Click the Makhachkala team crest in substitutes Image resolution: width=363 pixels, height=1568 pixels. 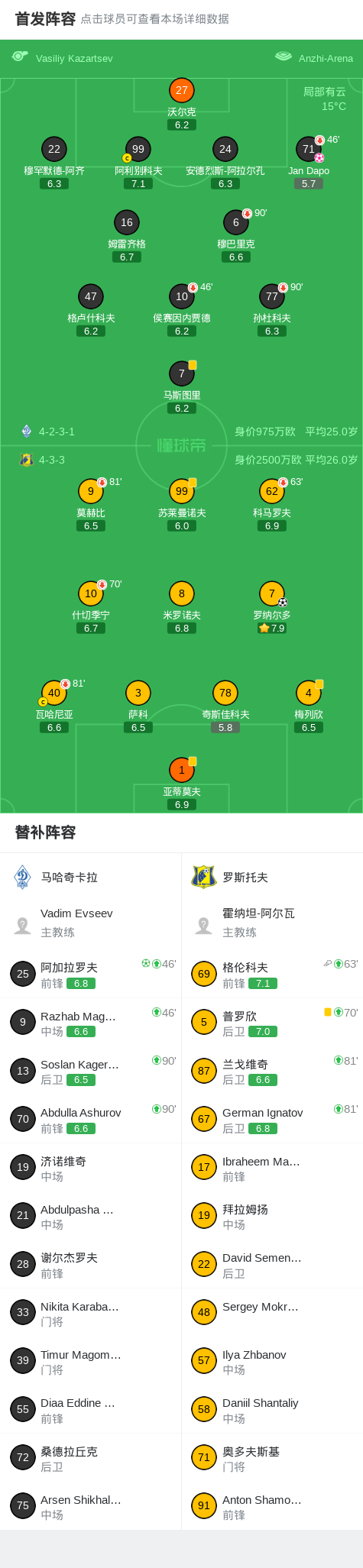23,877
